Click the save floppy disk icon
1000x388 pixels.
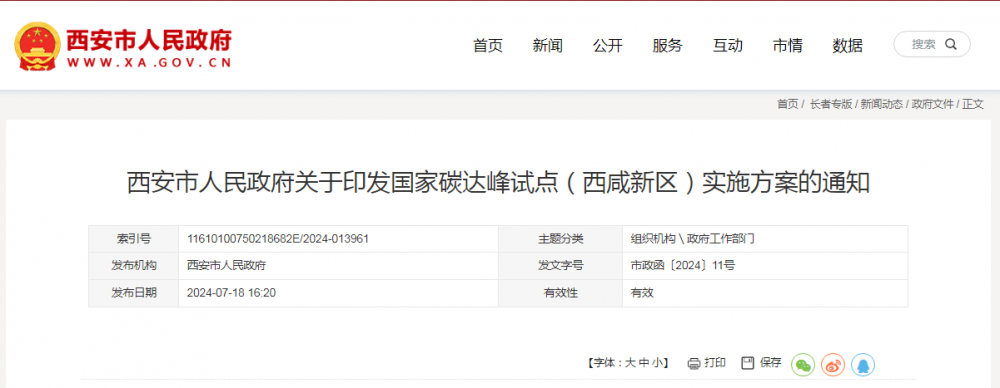tap(748, 363)
